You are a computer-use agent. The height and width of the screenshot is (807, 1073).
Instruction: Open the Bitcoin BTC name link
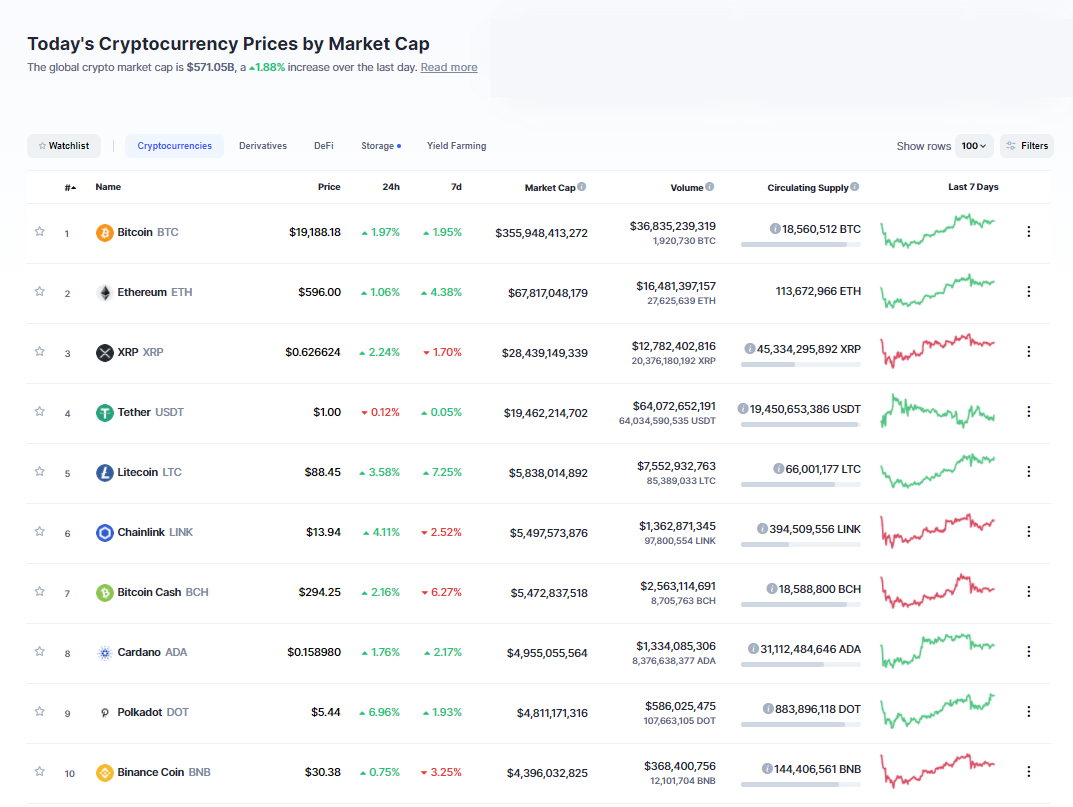148,232
